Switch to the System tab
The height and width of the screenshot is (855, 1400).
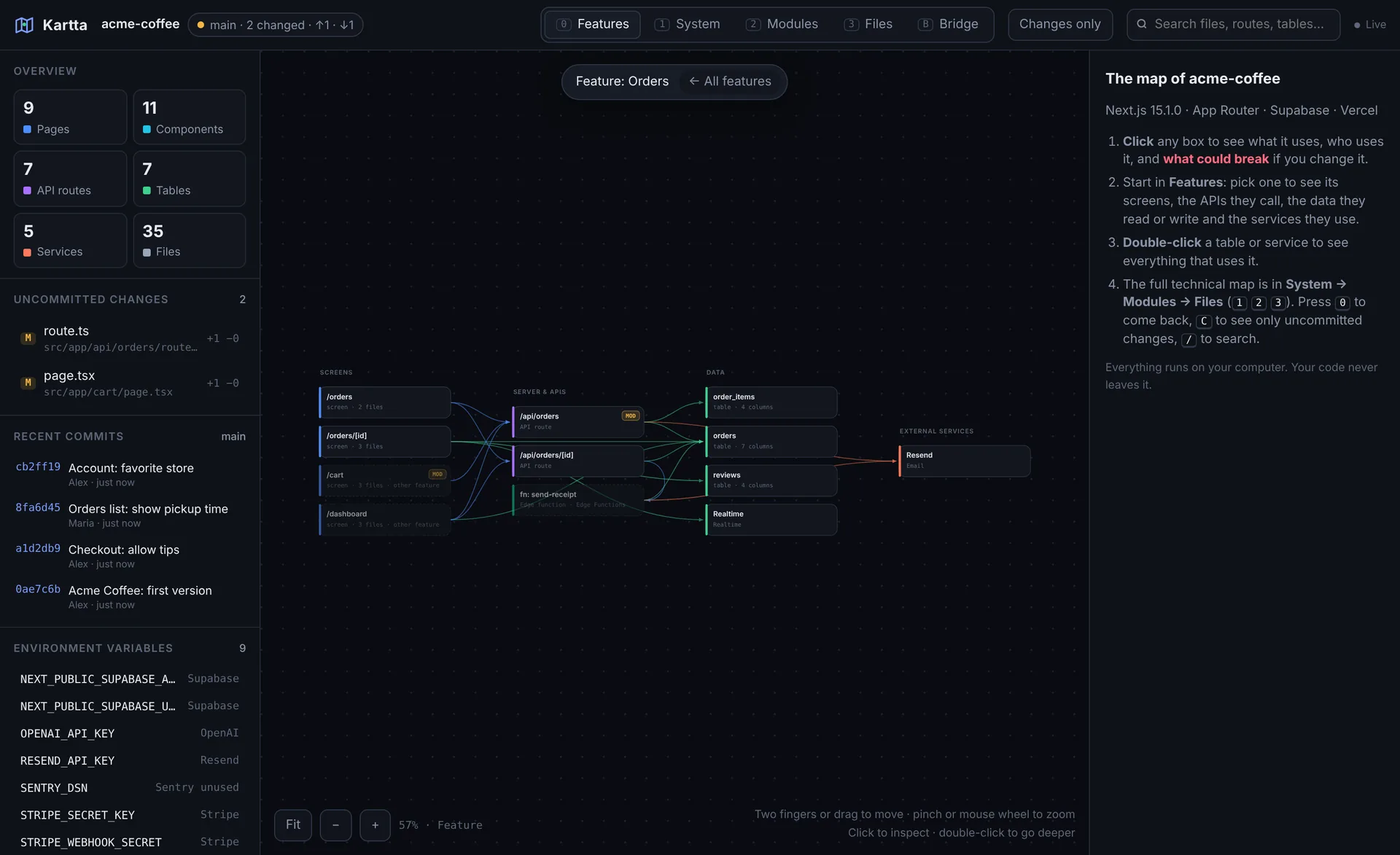point(687,24)
